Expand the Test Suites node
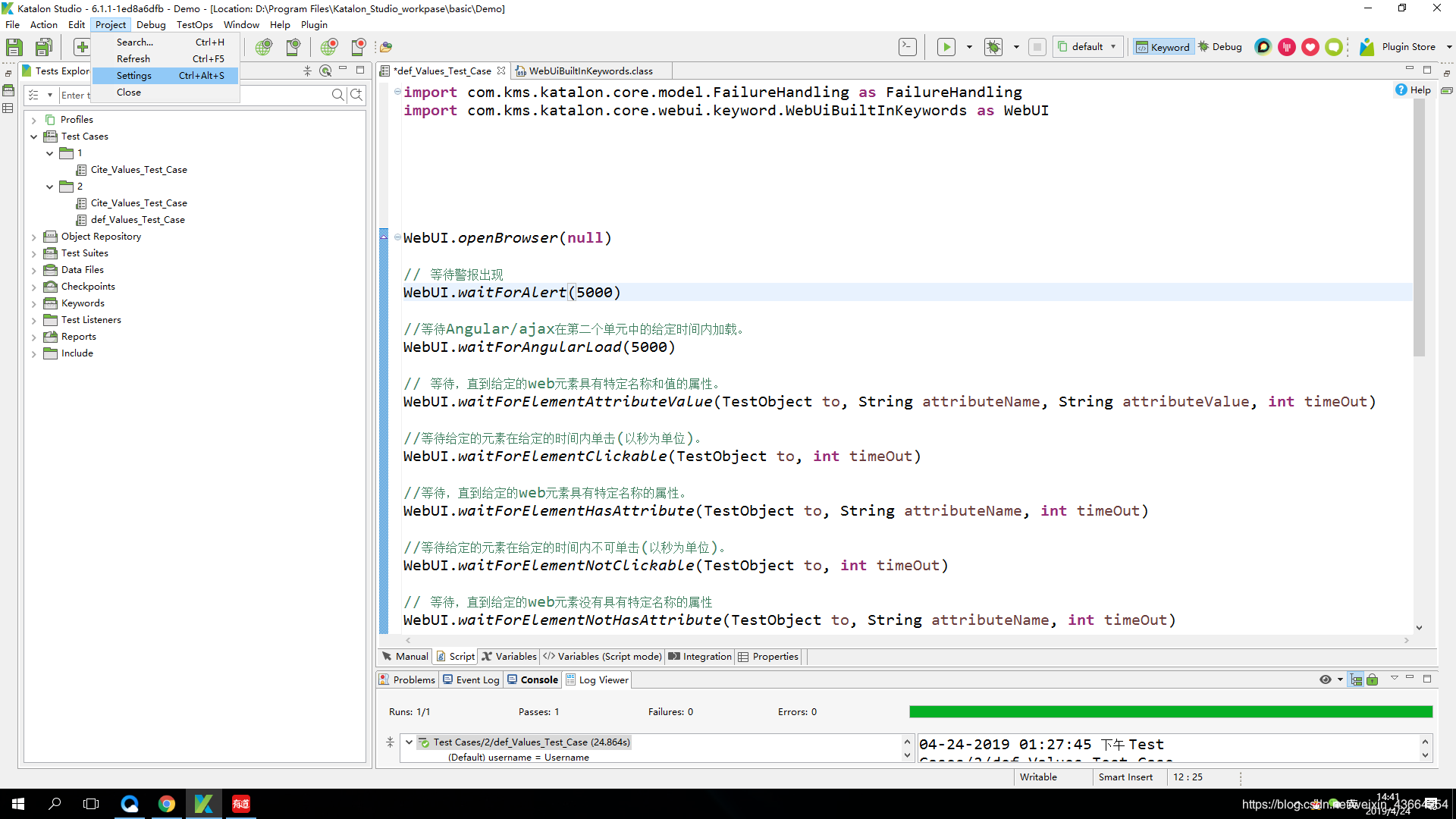1456x819 pixels. pyautogui.click(x=33, y=253)
